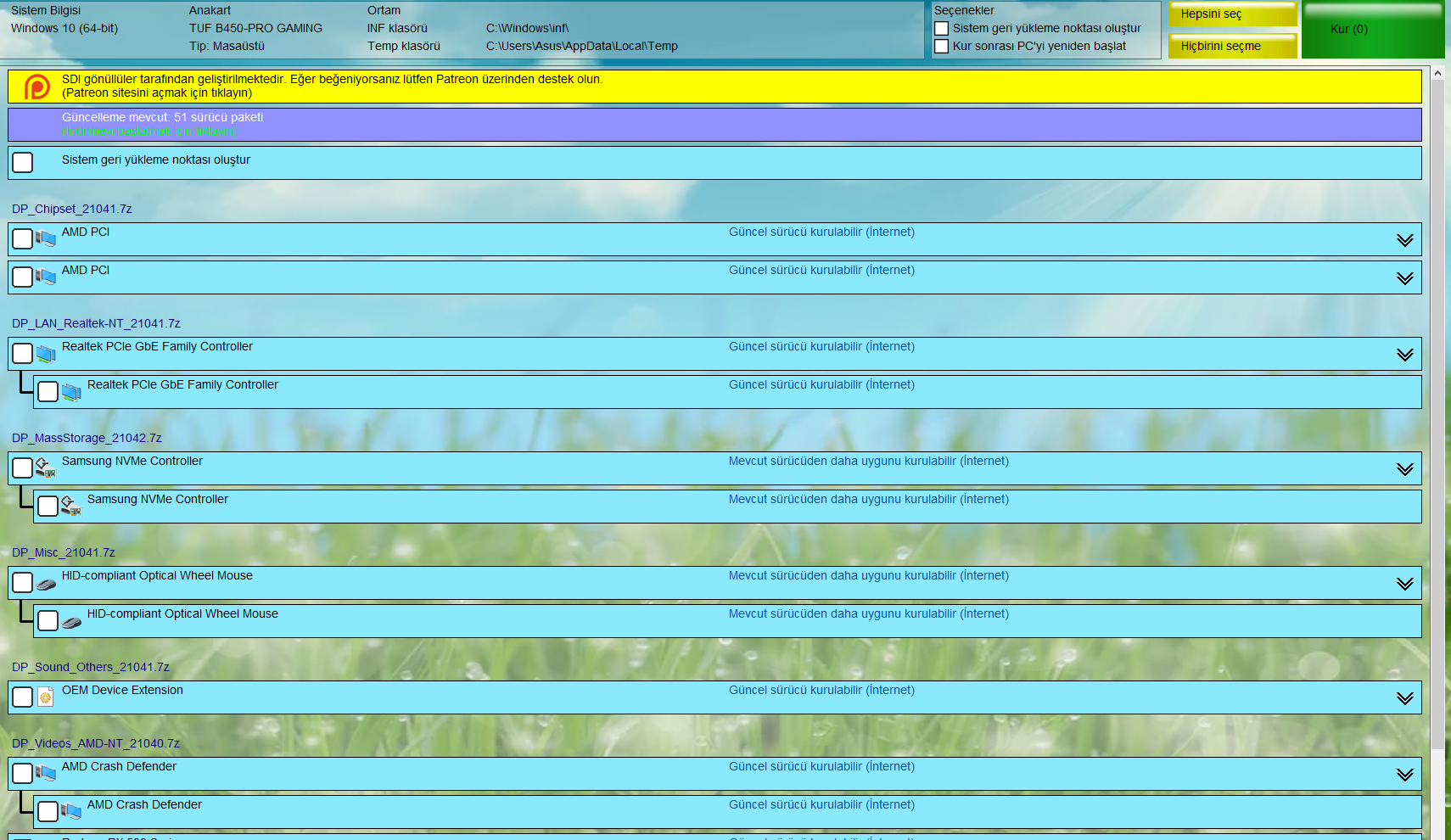Click the icon of the indented AMD Crash Defender row
This screenshot has height=840, width=1451.
click(71, 812)
